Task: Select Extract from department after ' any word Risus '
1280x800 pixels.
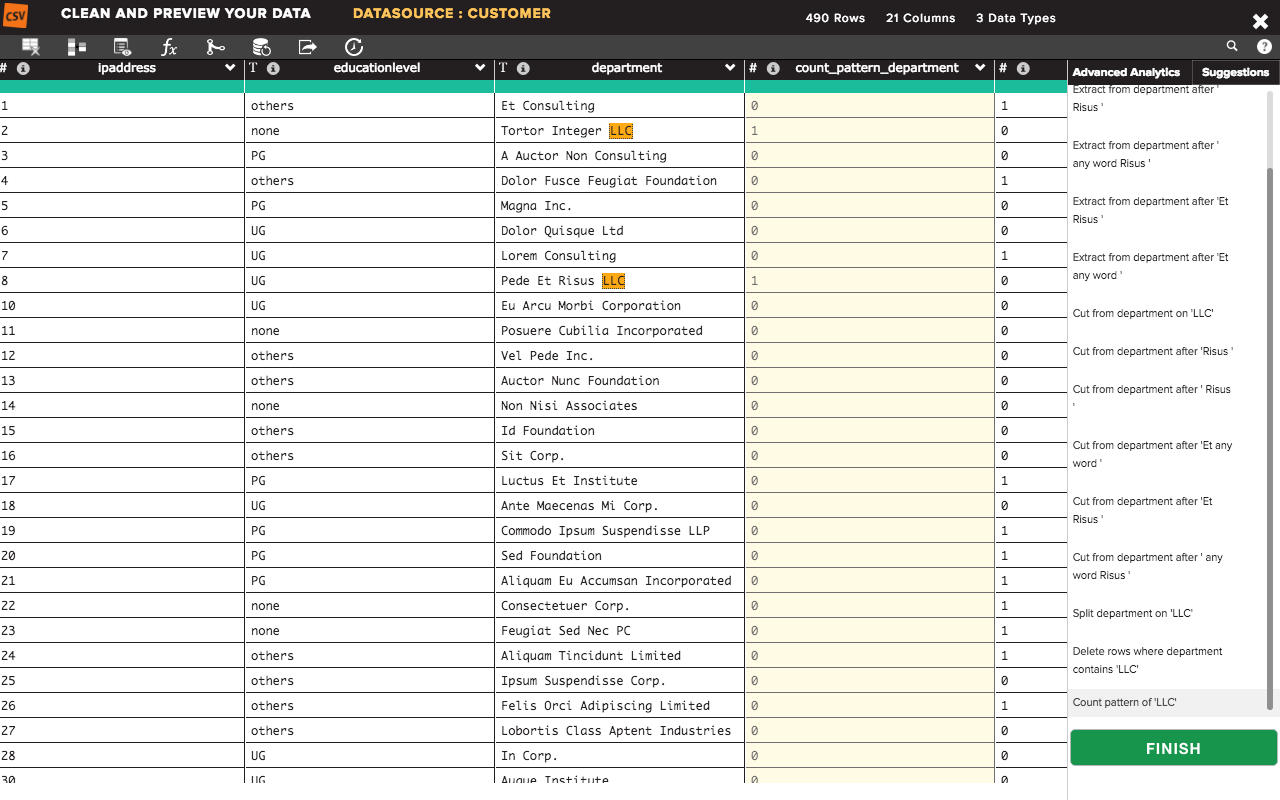Action: click(1145, 154)
